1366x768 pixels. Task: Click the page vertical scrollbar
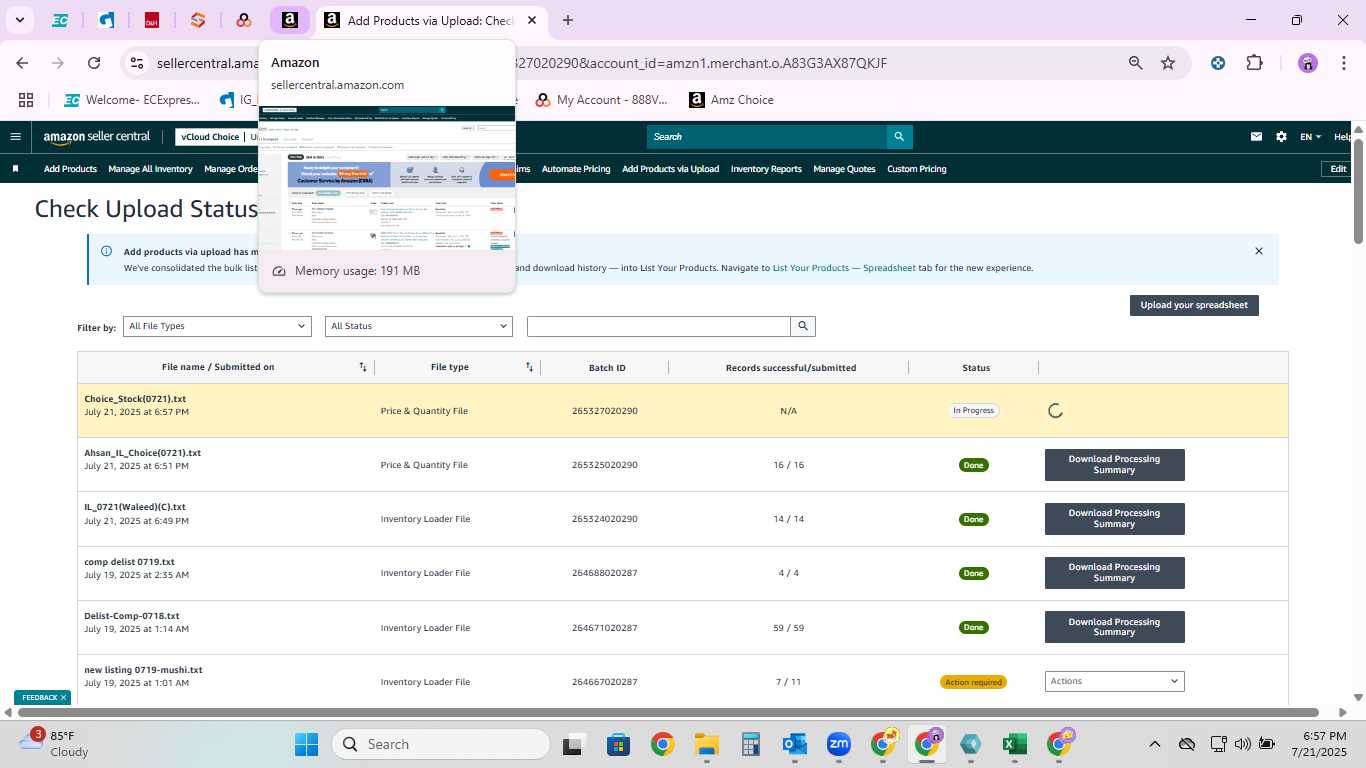(x=1359, y=190)
